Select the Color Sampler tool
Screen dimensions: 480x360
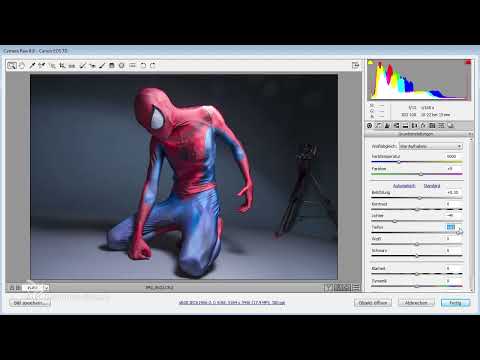pyautogui.click(x=42, y=65)
